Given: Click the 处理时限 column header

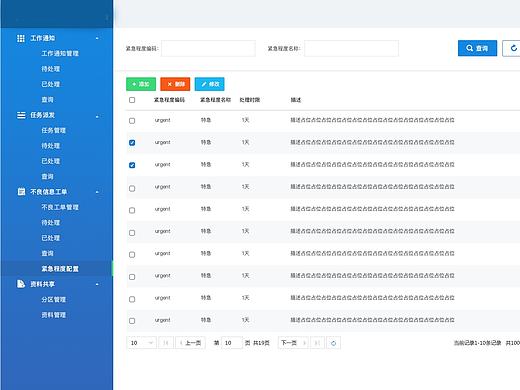Looking at the screenshot, I should [x=250, y=100].
